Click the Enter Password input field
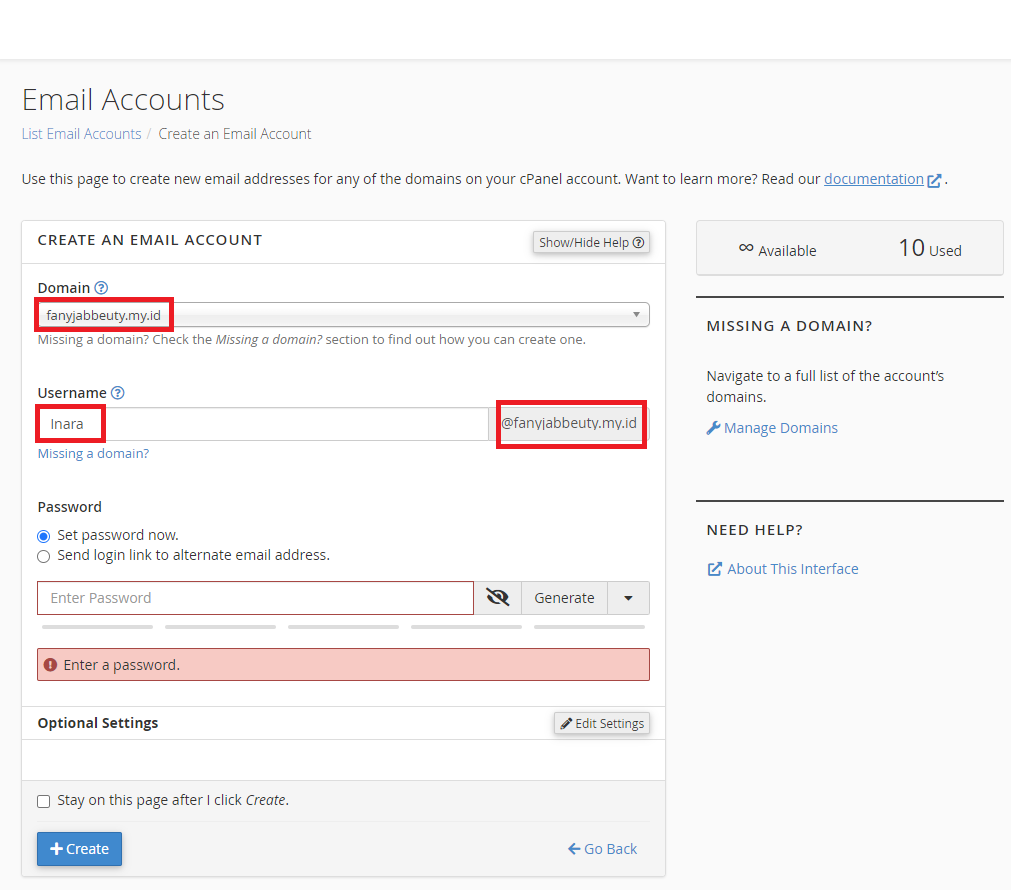The width and height of the screenshot is (1011, 890). 255,598
